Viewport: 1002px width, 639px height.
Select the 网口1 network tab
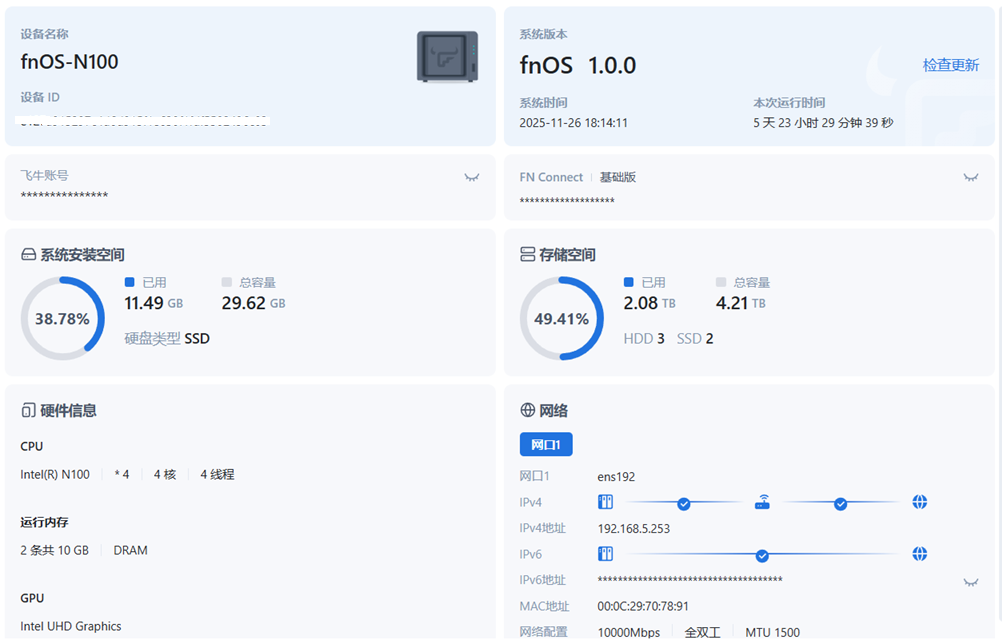pyautogui.click(x=545, y=445)
